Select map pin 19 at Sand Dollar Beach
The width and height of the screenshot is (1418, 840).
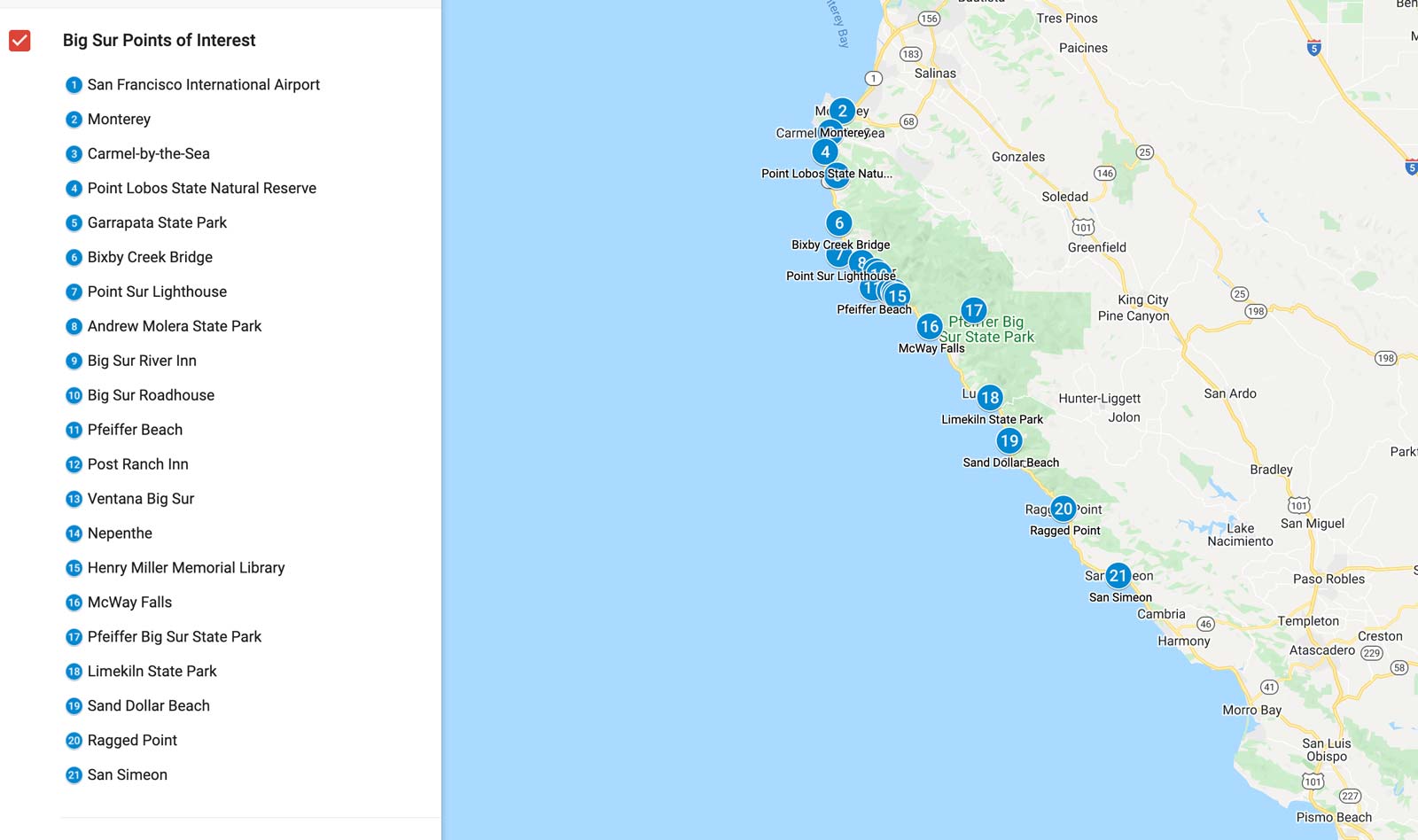pos(1009,440)
